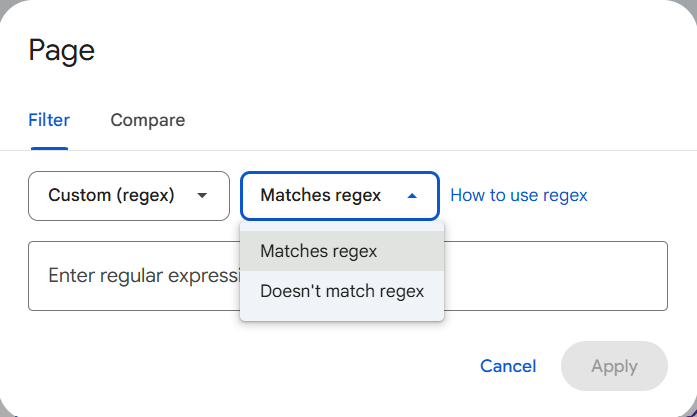Choose "Doesn't match regex" option
The width and height of the screenshot is (697, 417).
point(341,292)
